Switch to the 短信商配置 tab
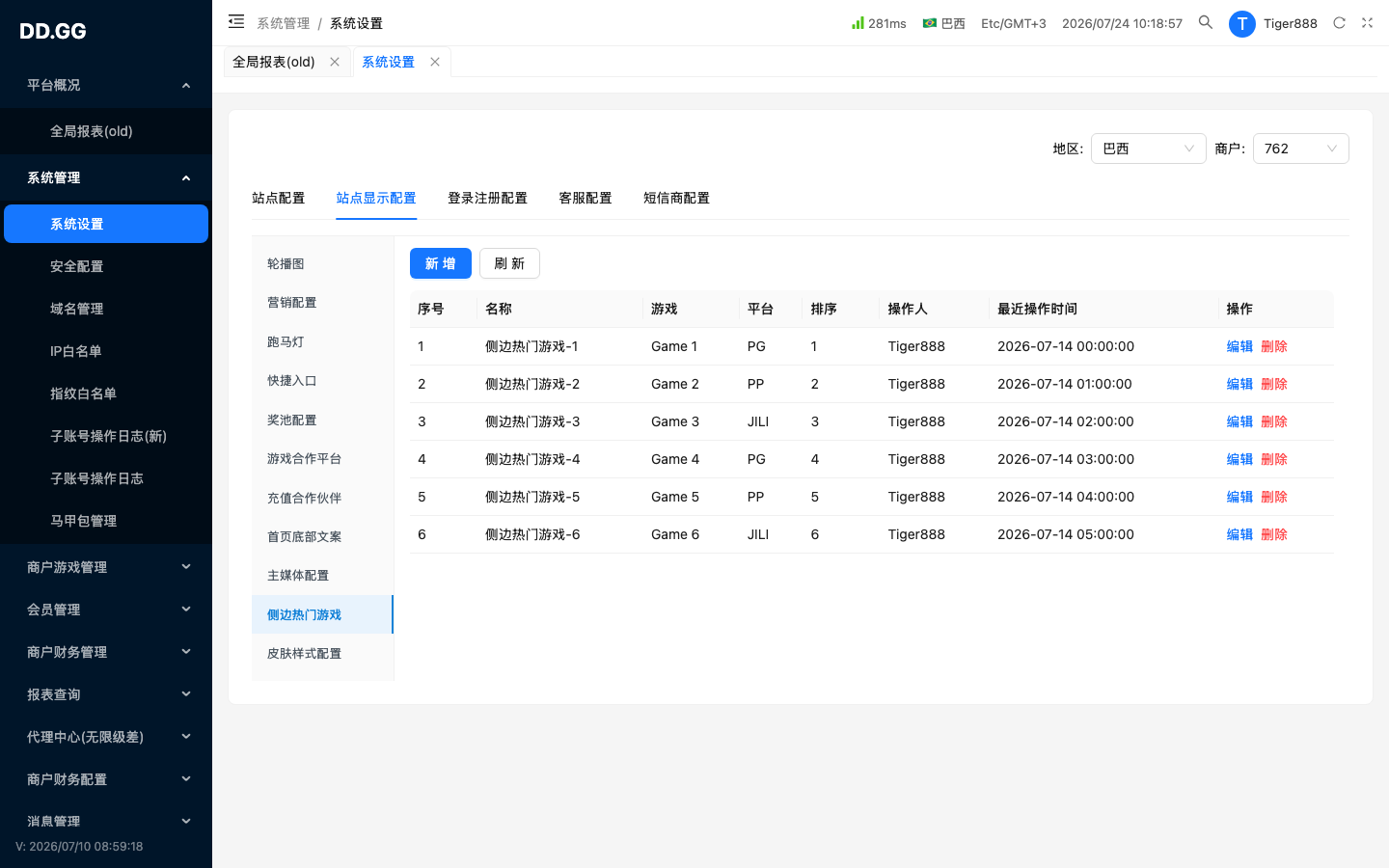The image size is (1389, 868). click(676, 198)
